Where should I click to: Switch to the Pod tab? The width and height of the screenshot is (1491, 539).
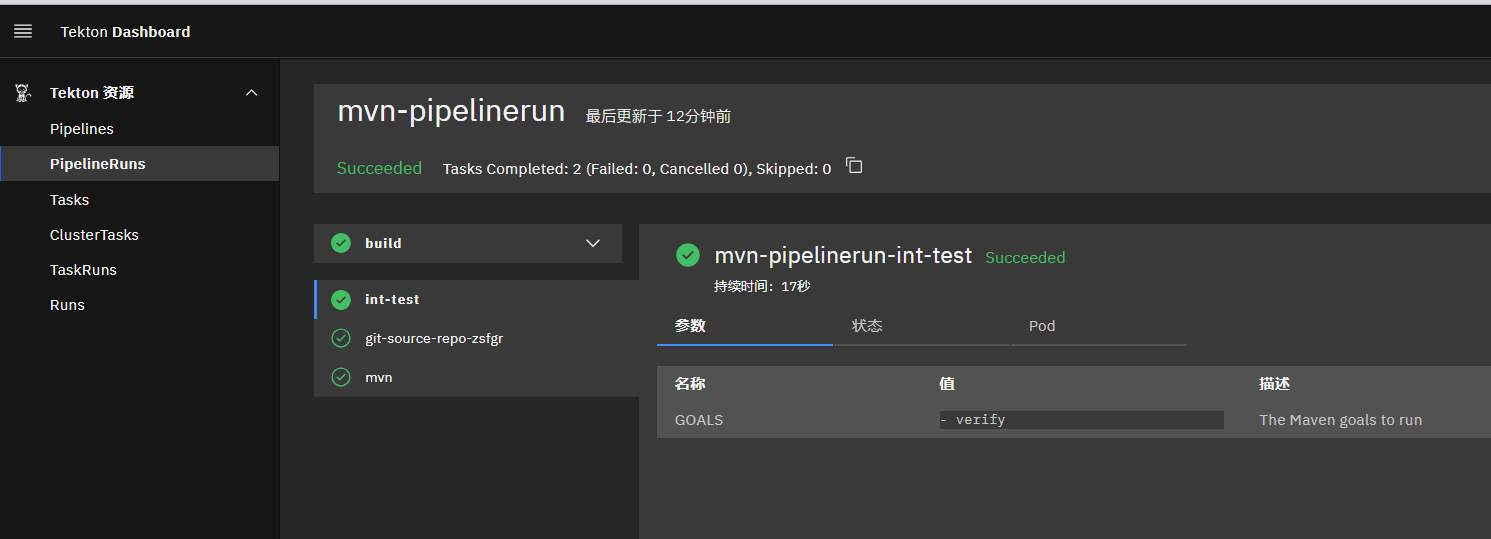coord(1042,326)
